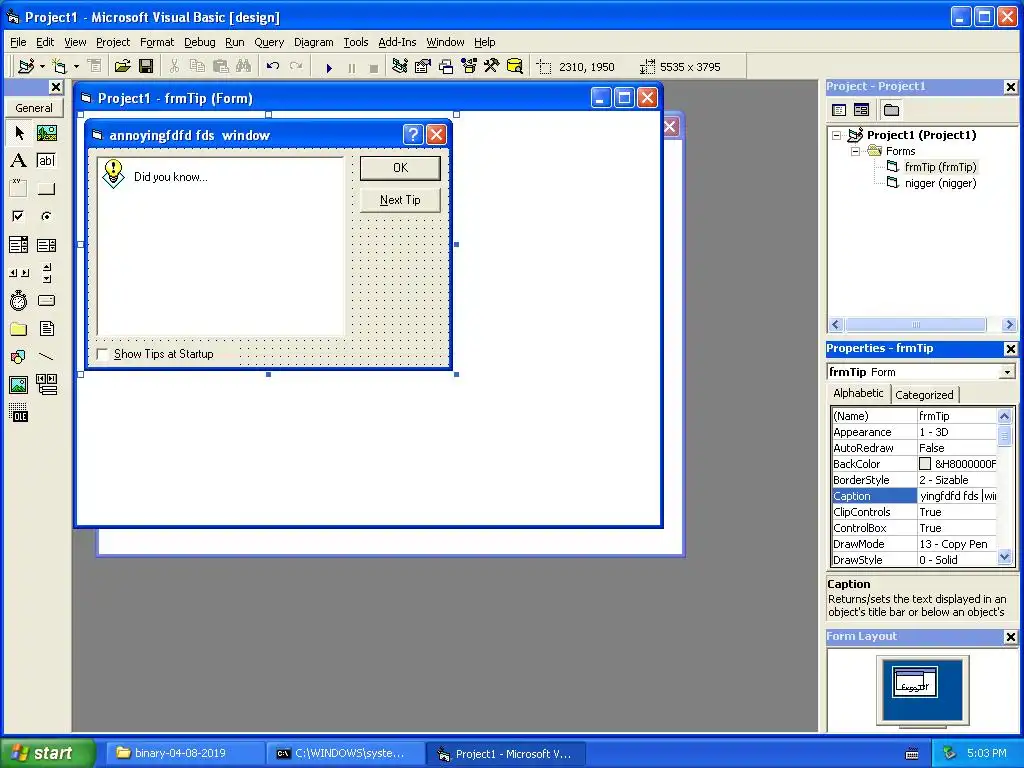Select the Frame control tool

pos(19,189)
